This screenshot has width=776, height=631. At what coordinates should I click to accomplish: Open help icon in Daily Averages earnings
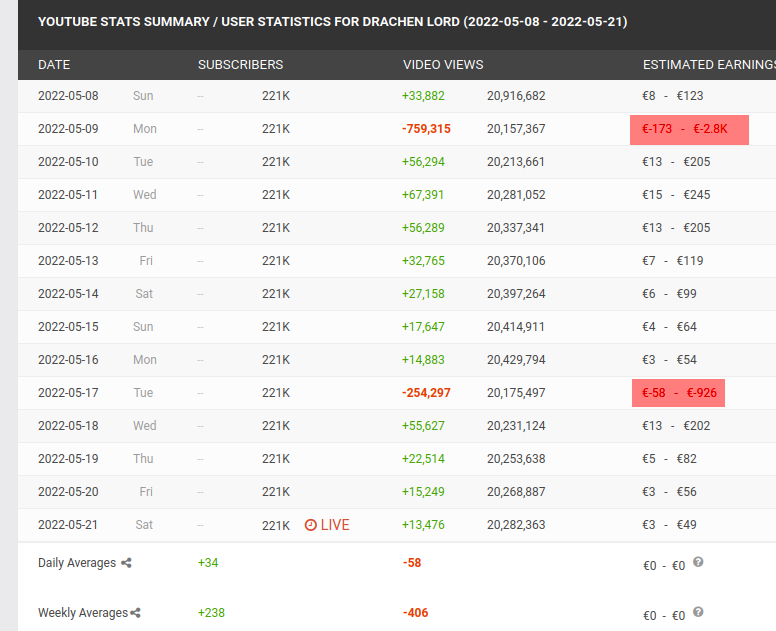(x=698, y=562)
